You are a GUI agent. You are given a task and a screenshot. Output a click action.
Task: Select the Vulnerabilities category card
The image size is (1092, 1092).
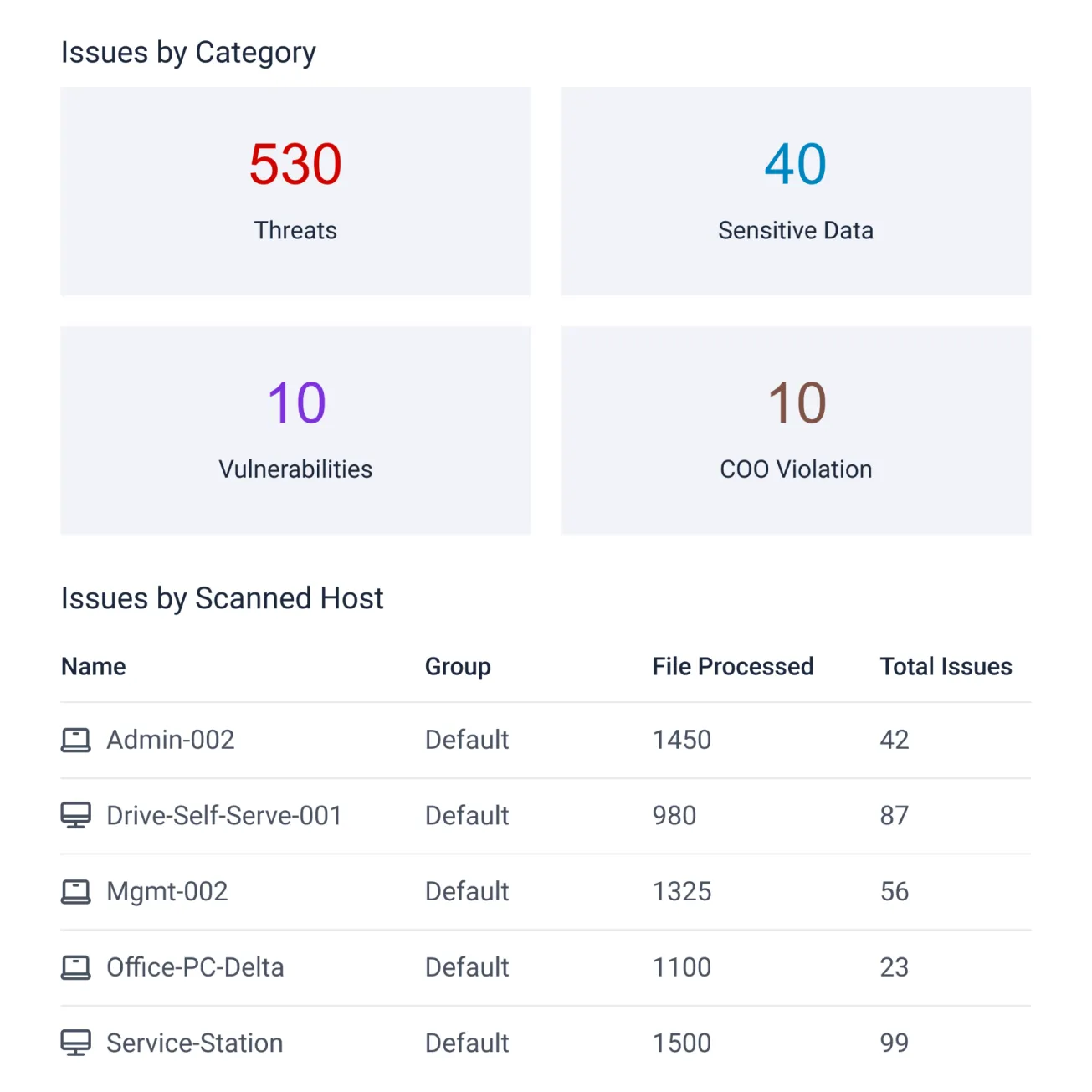click(295, 430)
